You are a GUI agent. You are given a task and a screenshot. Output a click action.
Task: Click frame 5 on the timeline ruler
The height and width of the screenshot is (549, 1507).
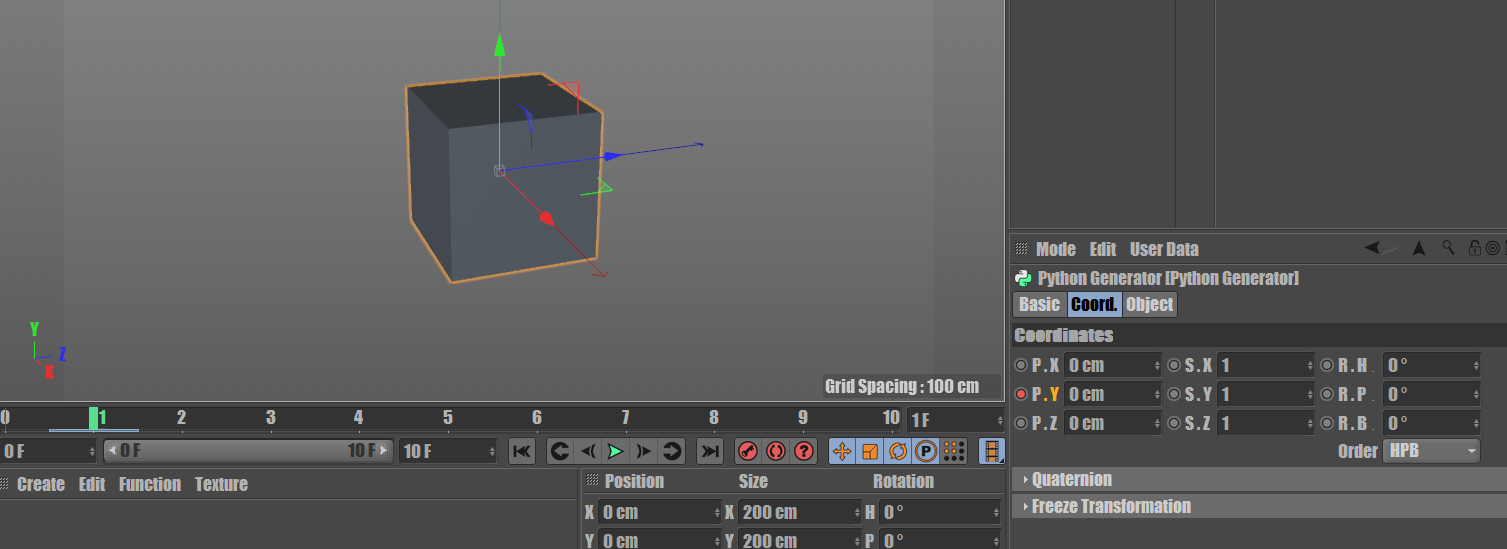[x=448, y=418]
